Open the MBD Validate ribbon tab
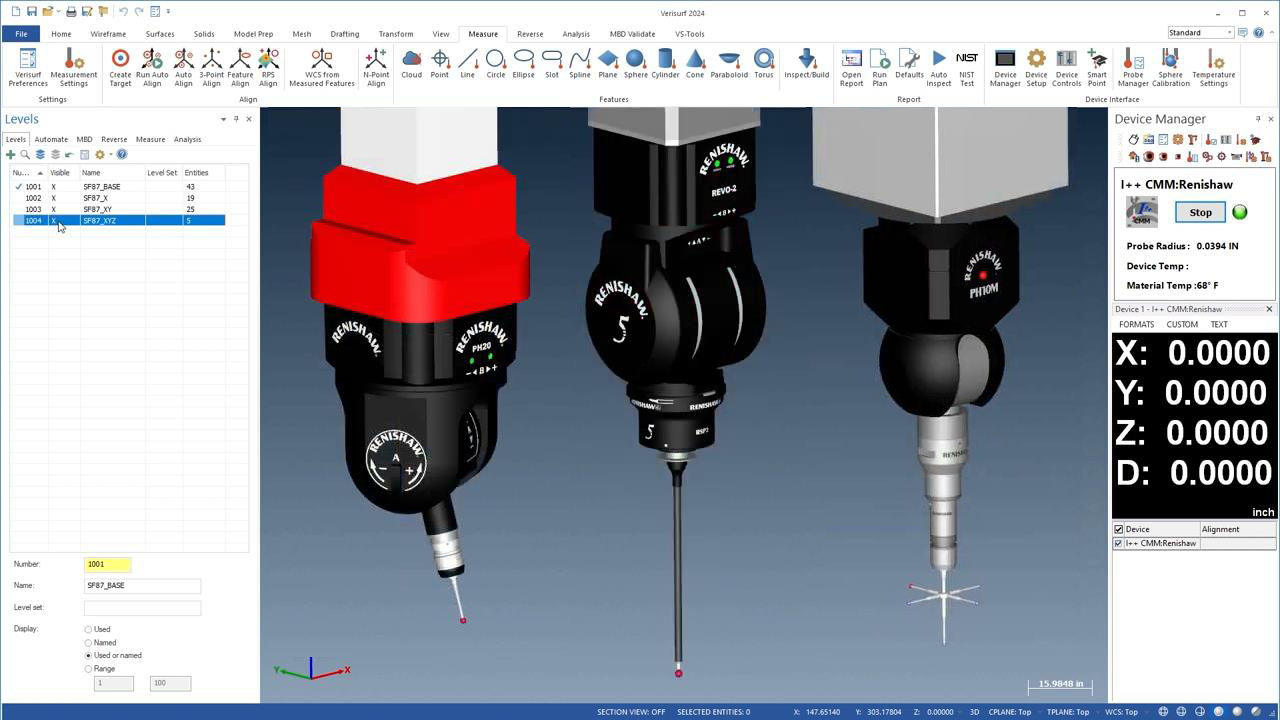Screen dimensions: 1280x720 tap(632, 34)
